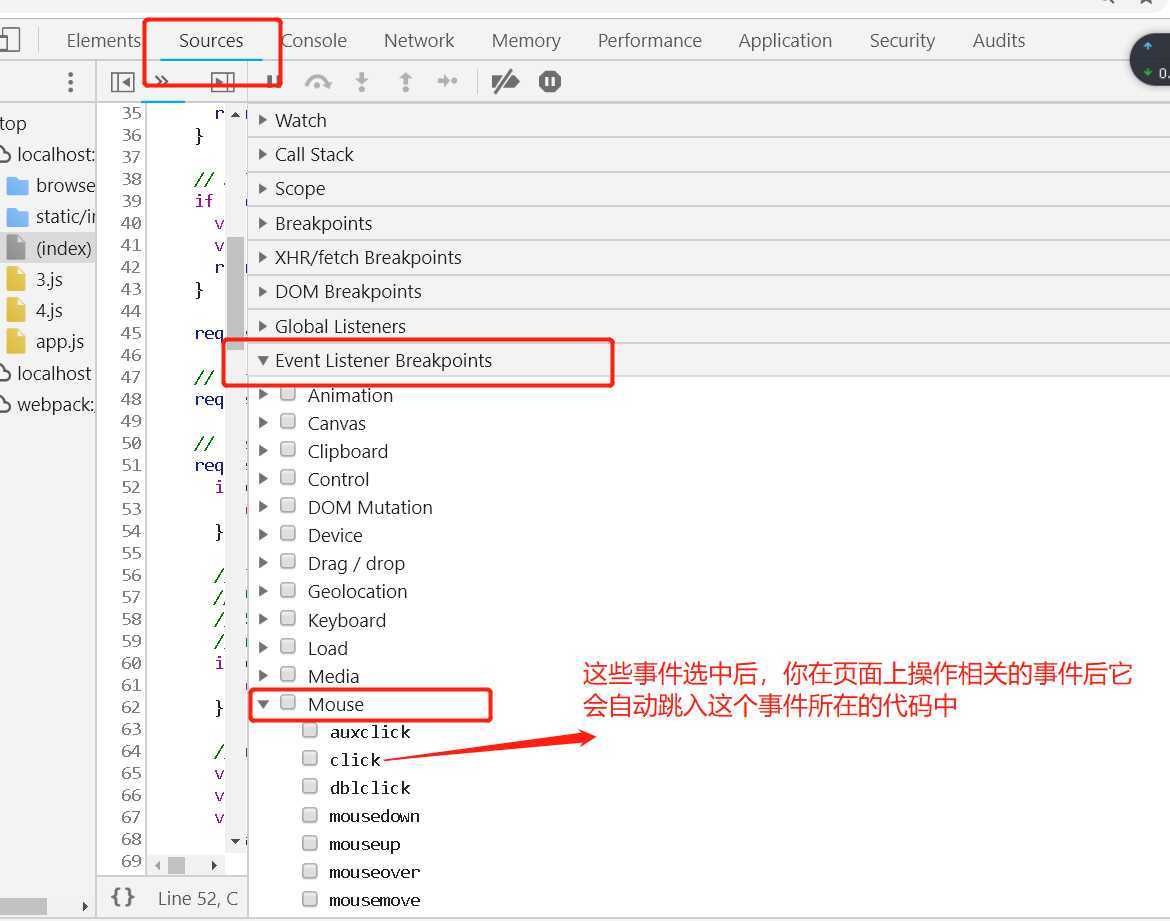The height and width of the screenshot is (921, 1170).
Task: Open the navigator three-dot menu
Action: click(x=70, y=81)
